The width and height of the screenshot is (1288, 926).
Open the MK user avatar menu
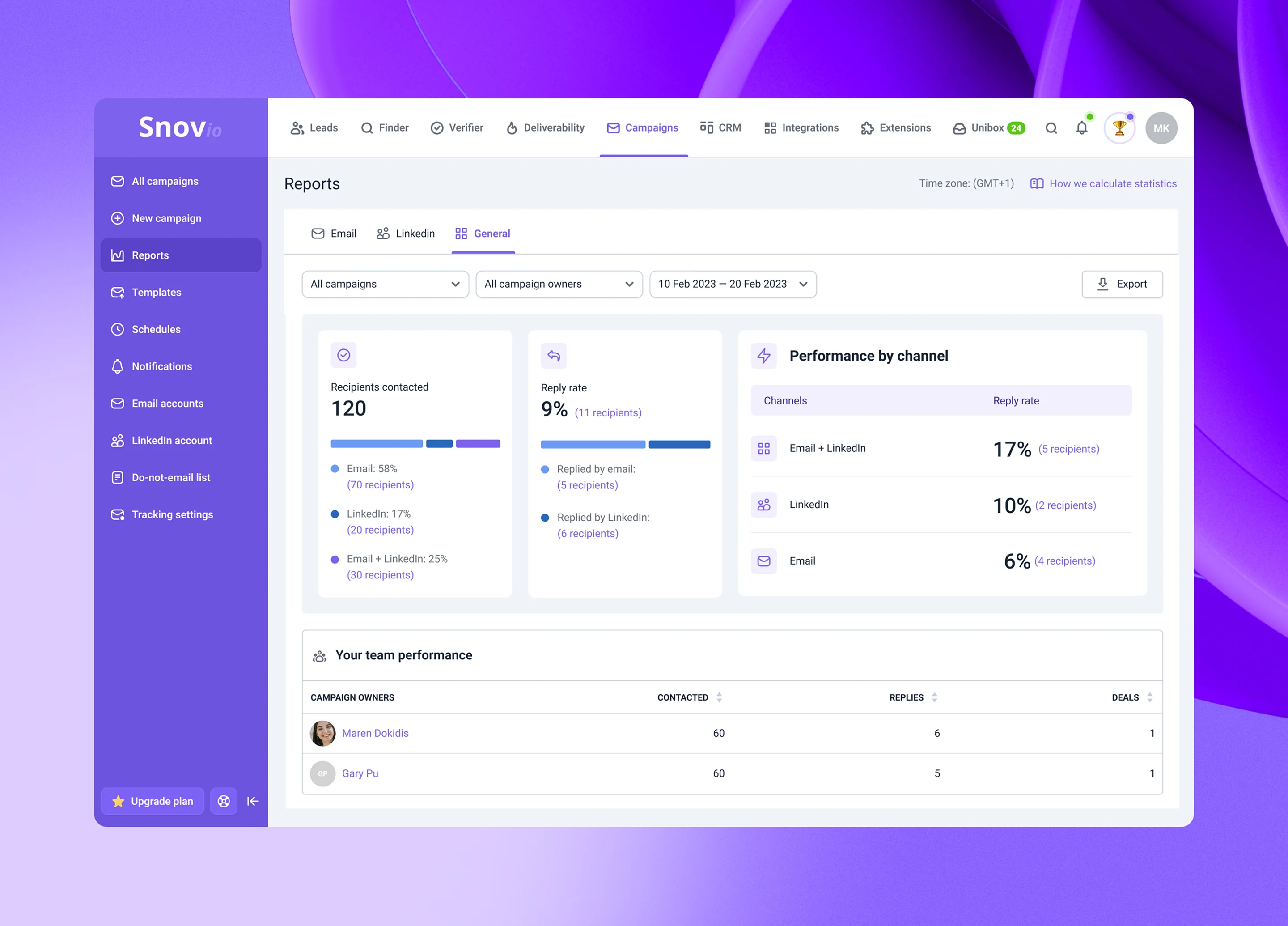(1161, 128)
